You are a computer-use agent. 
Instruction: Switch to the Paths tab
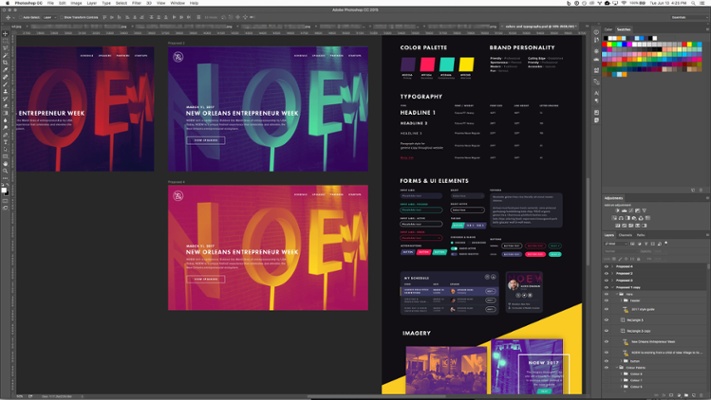(641, 235)
